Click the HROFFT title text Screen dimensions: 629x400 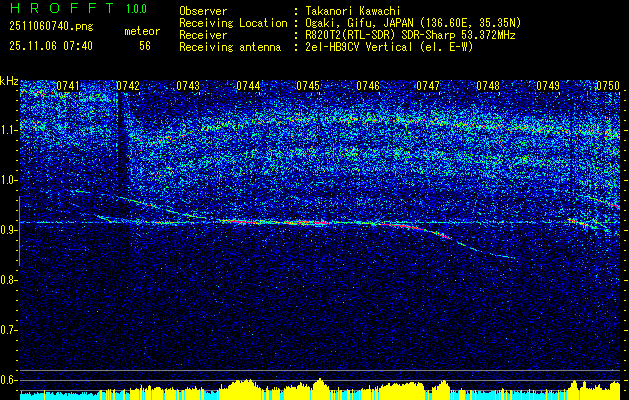(x=61, y=8)
